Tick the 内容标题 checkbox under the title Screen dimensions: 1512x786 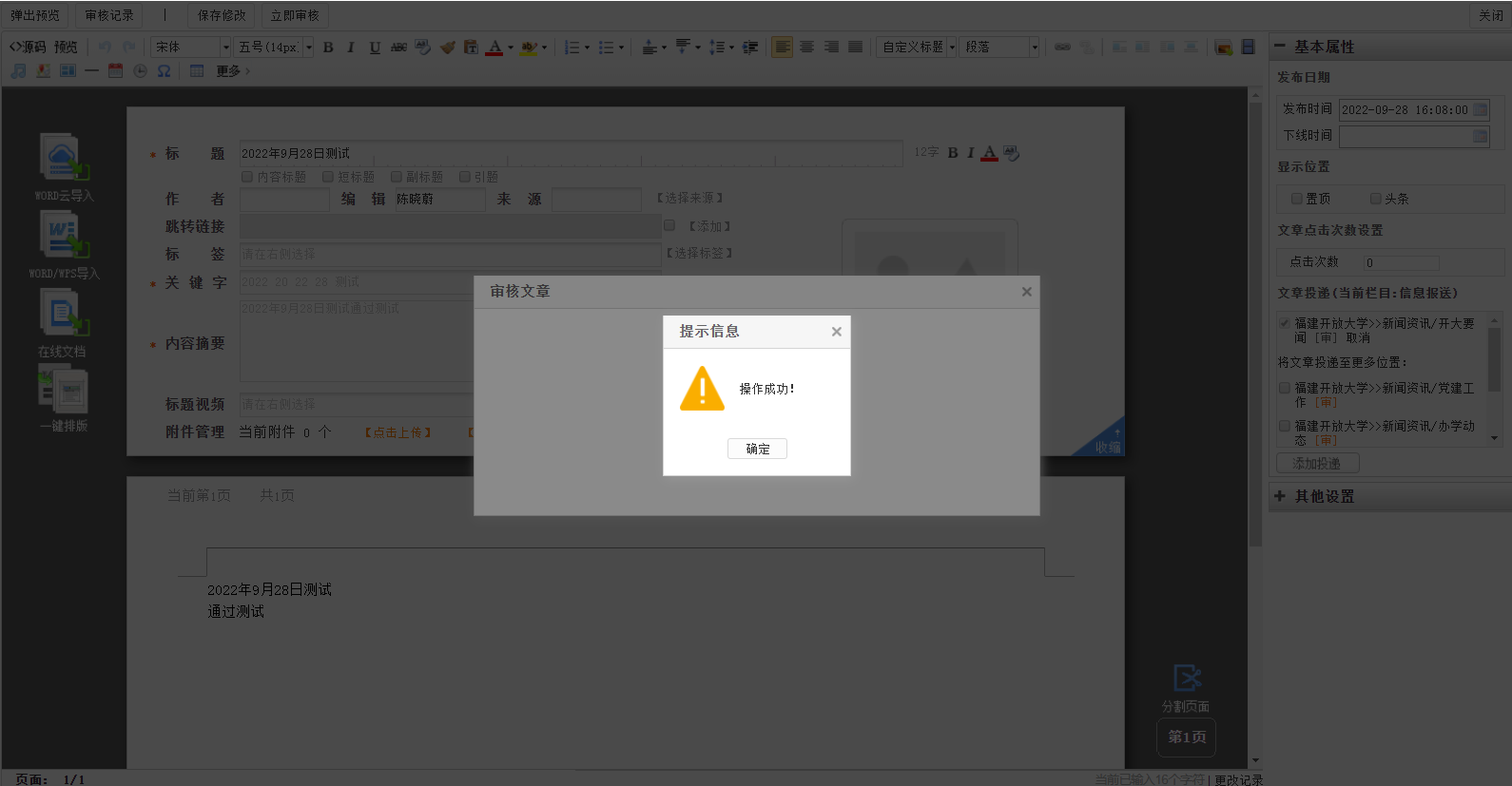point(247,177)
